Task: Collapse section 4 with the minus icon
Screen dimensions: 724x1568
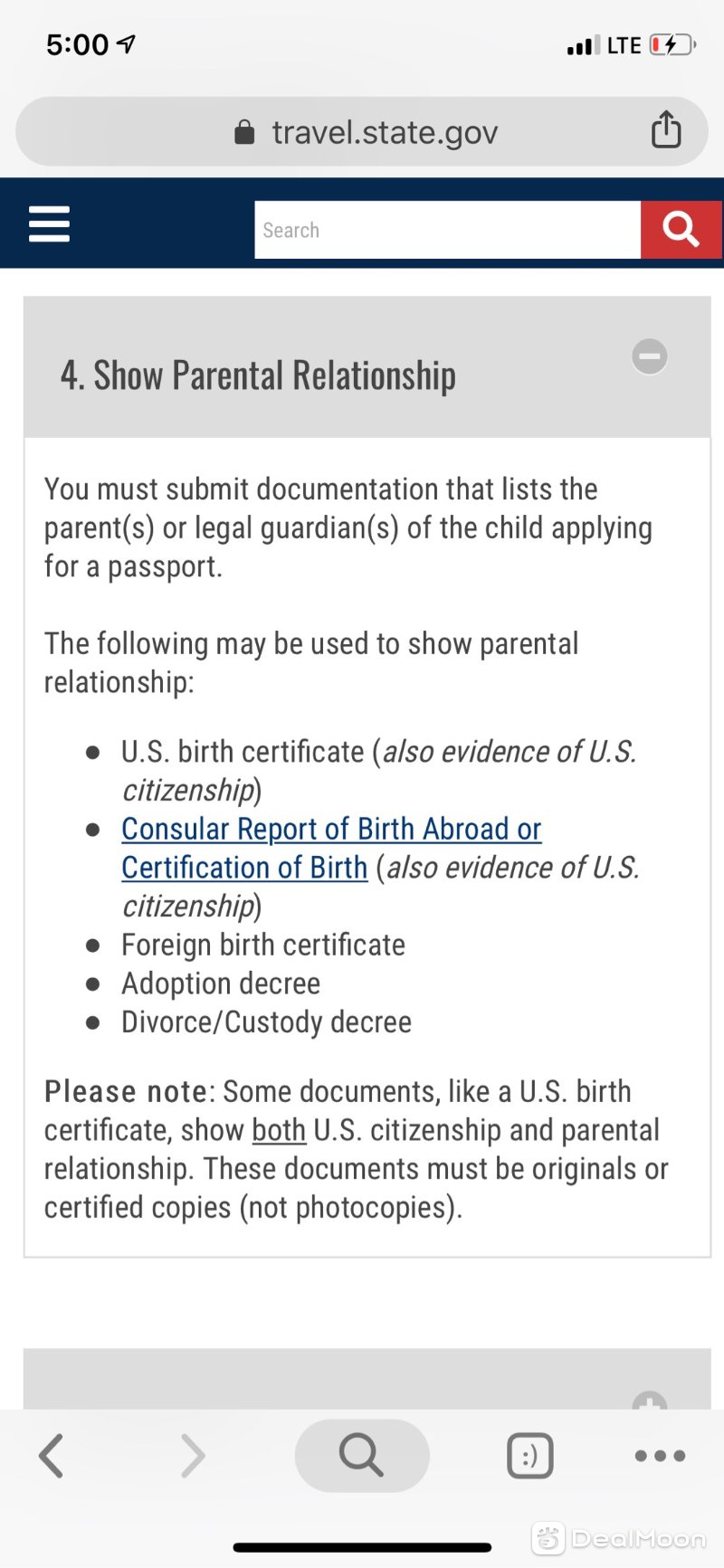Action: pyautogui.click(x=650, y=356)
